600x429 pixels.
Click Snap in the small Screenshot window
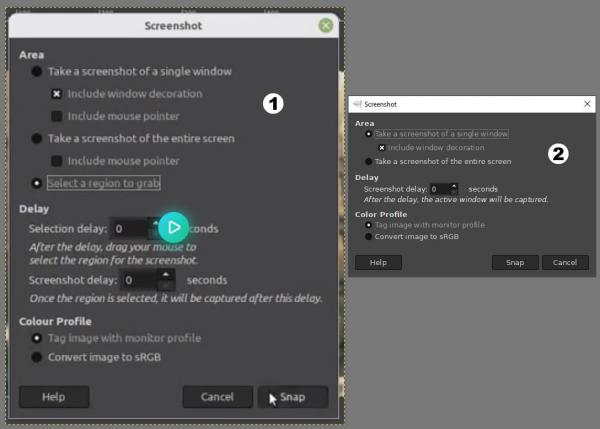tap(515, 263)
